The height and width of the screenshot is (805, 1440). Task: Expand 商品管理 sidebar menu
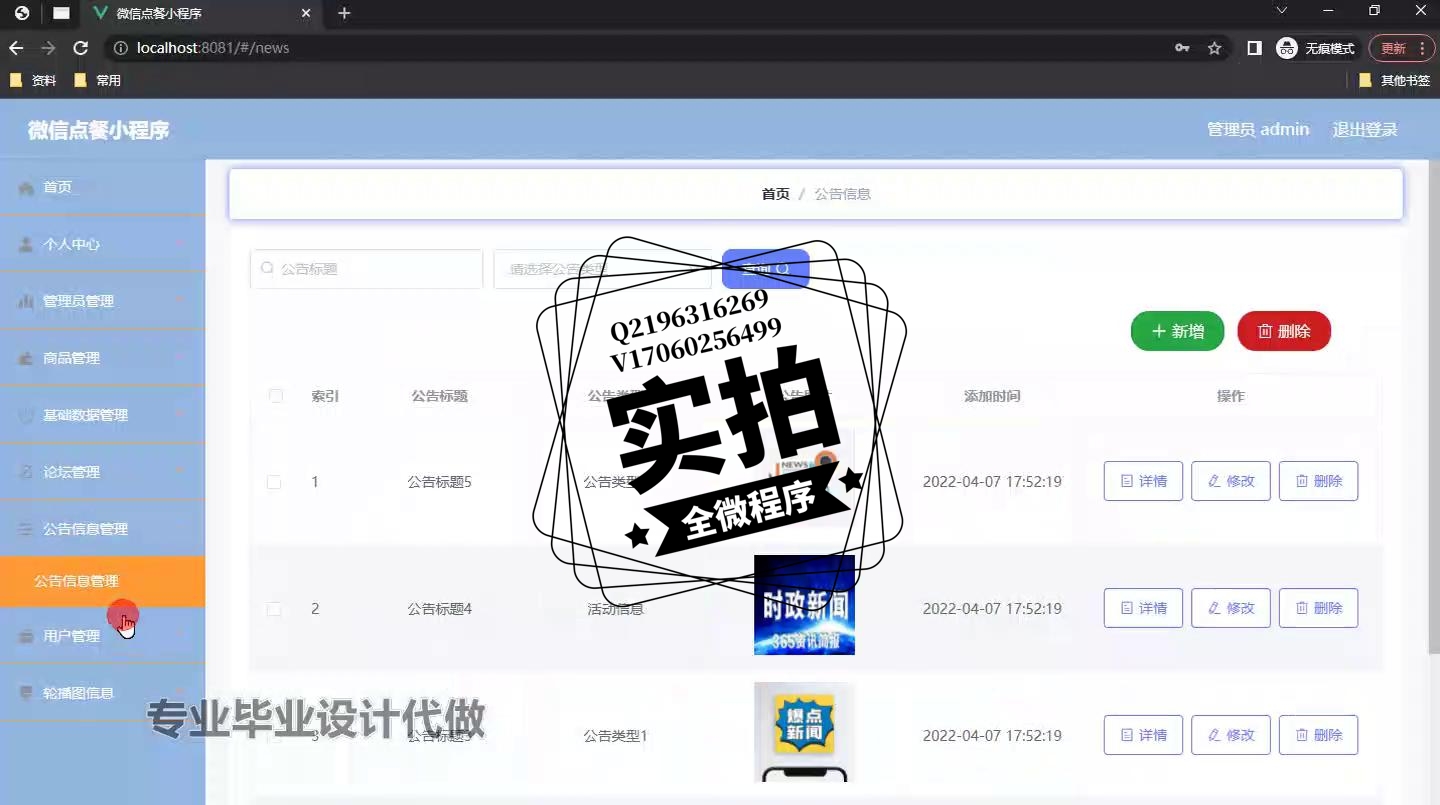pos(102,358)
